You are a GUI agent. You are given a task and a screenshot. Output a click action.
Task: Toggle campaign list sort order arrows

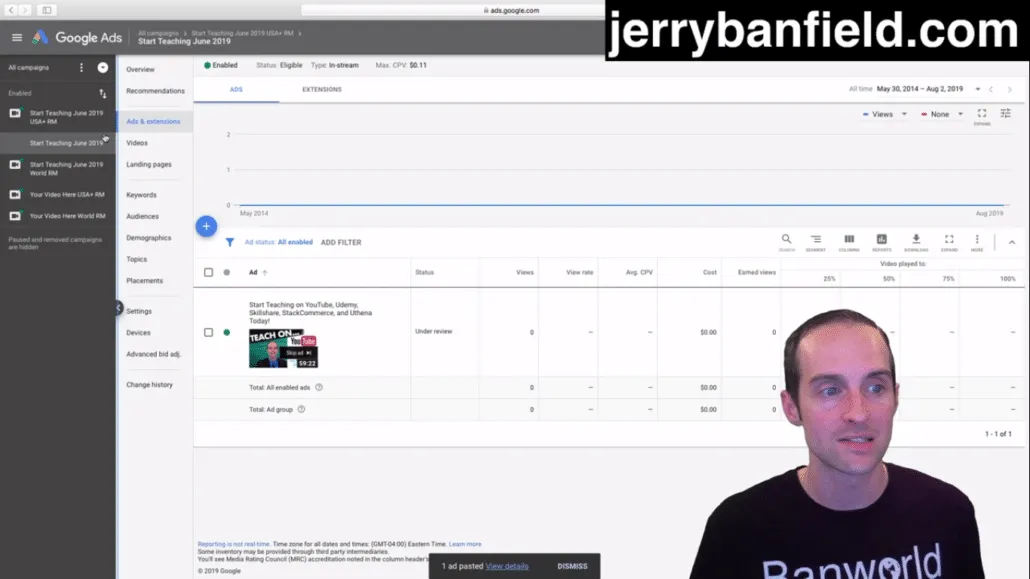tap(102, 93)
